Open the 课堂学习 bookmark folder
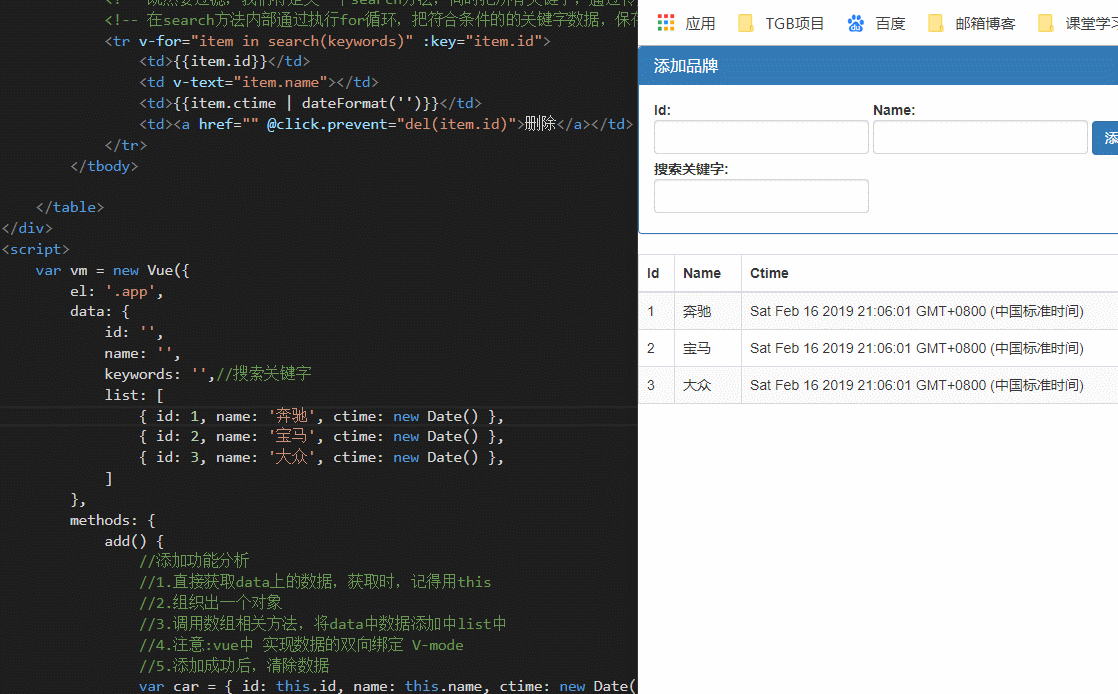The image size is (1118, 694). coord(1077,24)
